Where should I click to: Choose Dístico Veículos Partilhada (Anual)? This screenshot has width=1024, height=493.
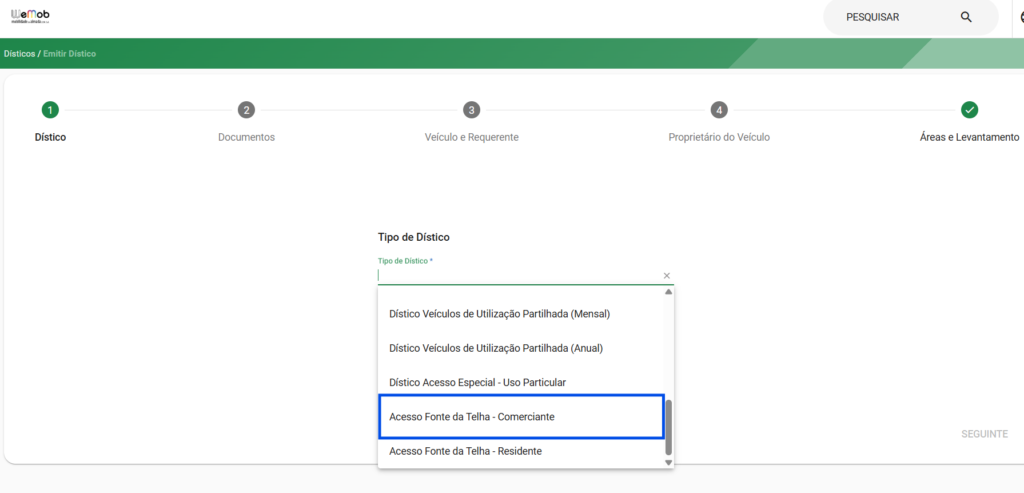[x=520, y=348]
